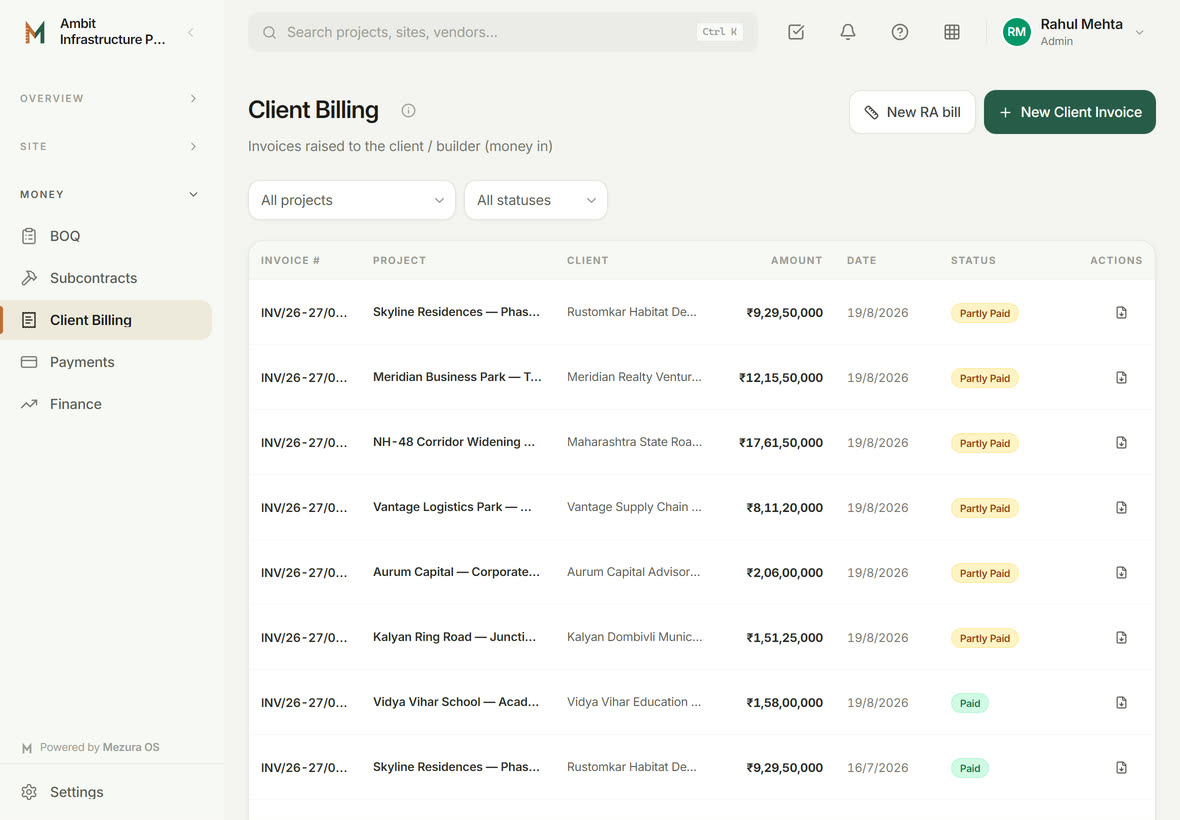Click the Settings gear icon

(29, 792)
